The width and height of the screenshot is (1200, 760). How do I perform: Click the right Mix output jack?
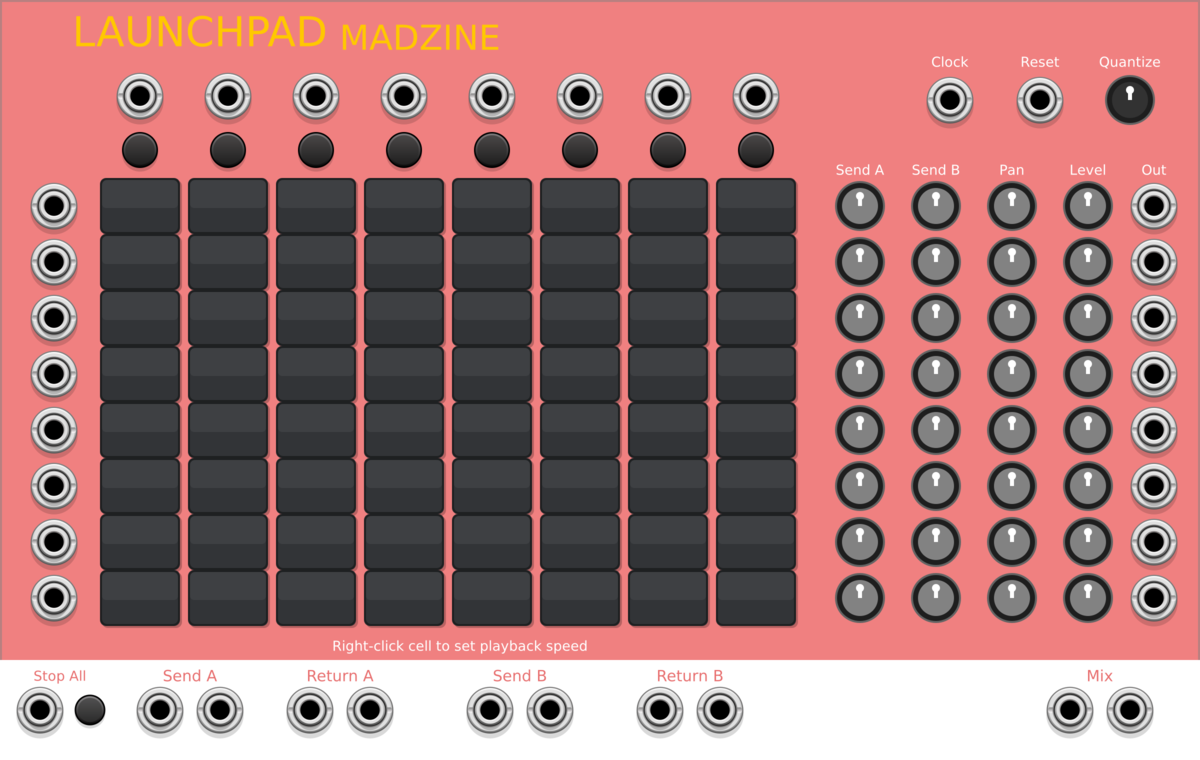[x=1130, y=711]
